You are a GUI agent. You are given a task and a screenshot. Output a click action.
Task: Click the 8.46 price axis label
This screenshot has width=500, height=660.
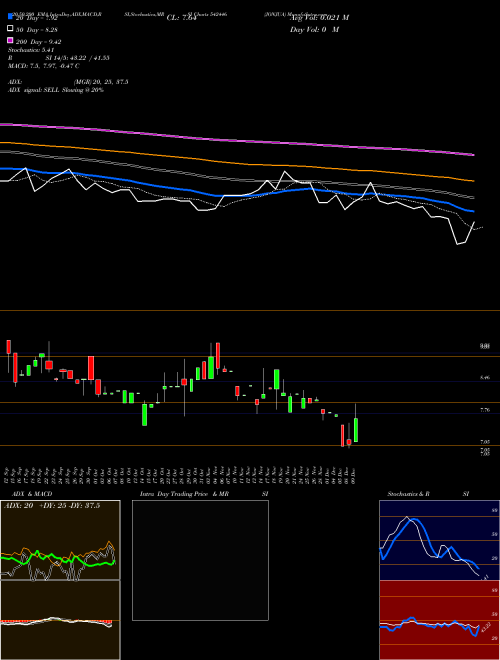[x=485, y=378]
